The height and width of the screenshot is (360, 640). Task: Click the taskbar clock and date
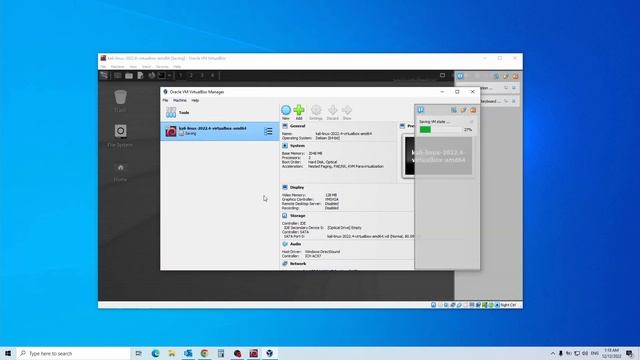(x=612, y=353)
